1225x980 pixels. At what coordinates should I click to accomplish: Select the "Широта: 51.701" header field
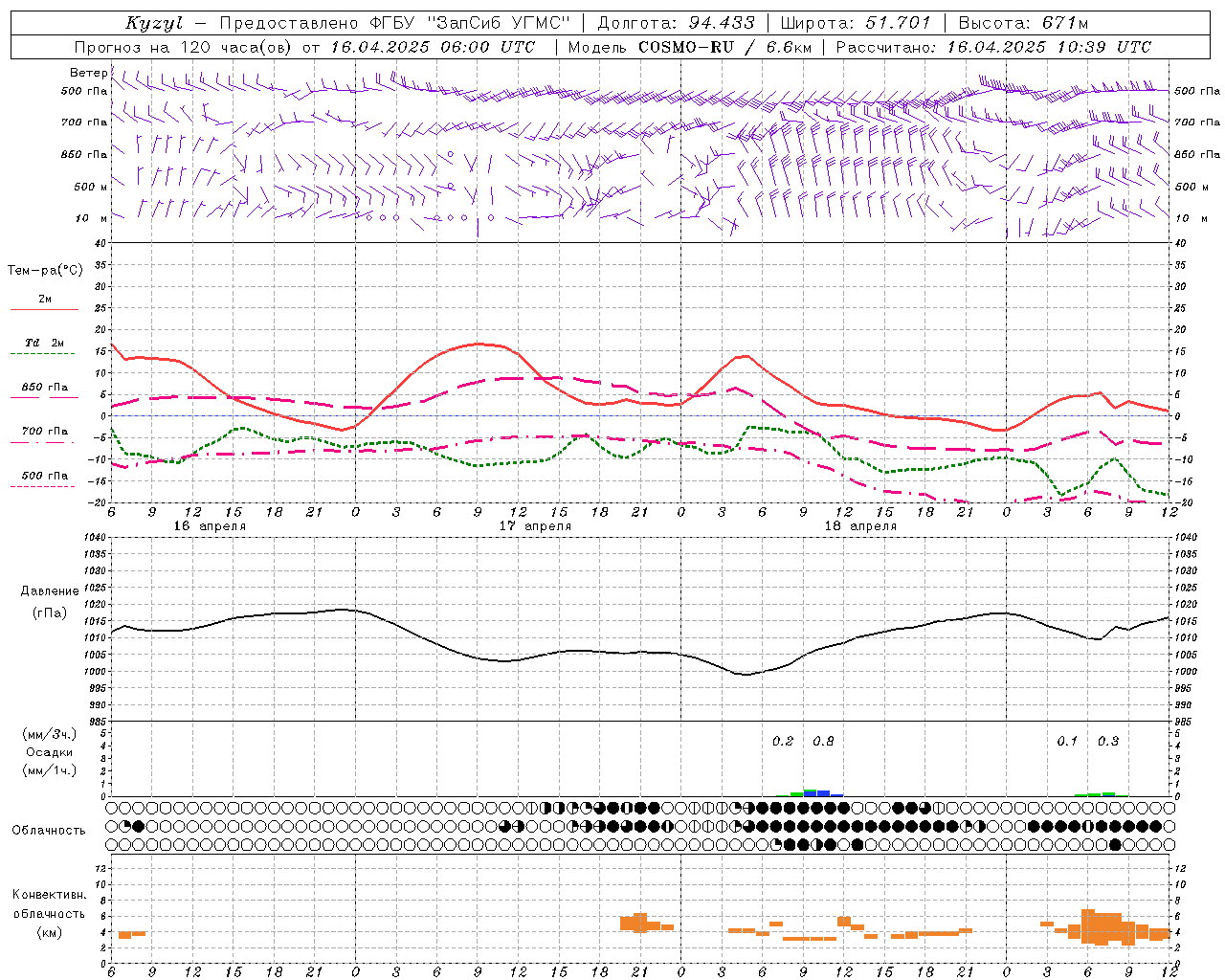856,23
